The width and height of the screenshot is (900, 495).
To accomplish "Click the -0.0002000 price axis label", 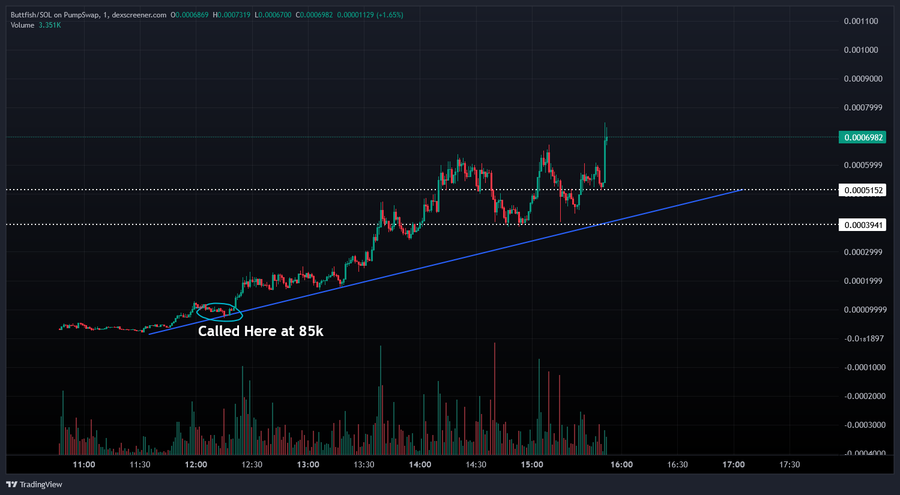I will (865, 396).
